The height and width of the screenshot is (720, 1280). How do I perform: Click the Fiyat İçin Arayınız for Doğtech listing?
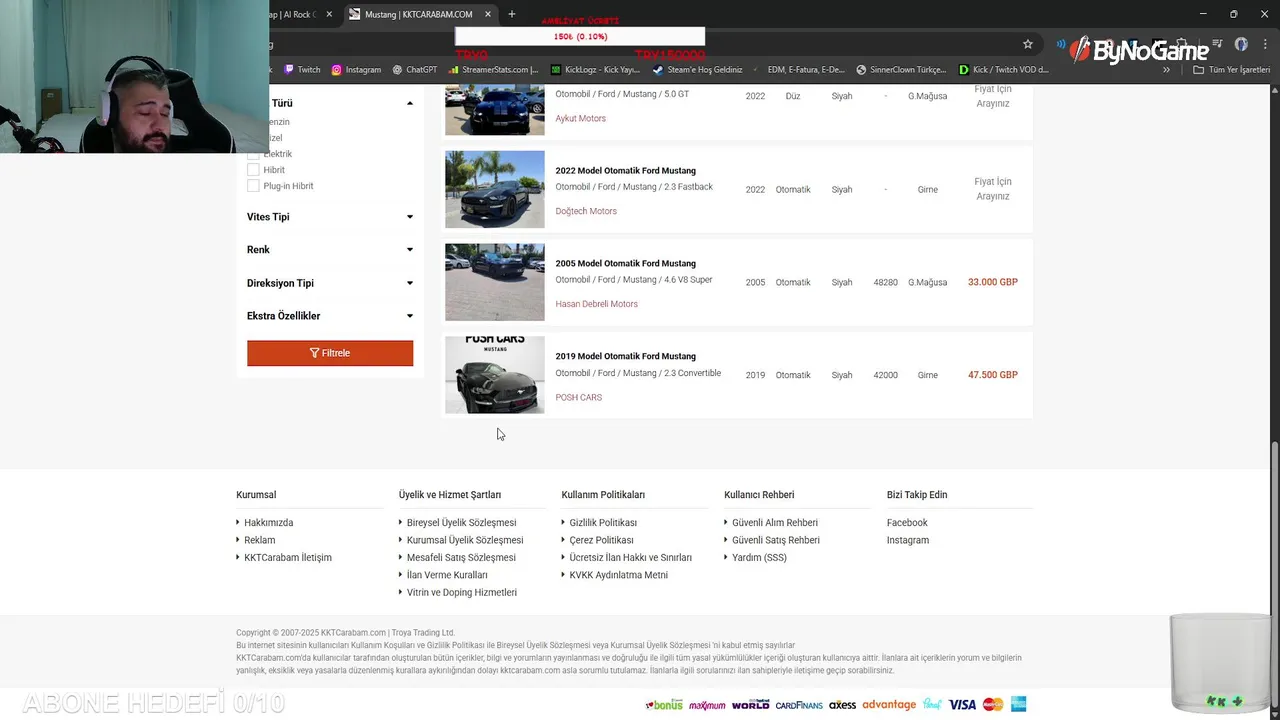pyautogui.click(x=993, y=189)
